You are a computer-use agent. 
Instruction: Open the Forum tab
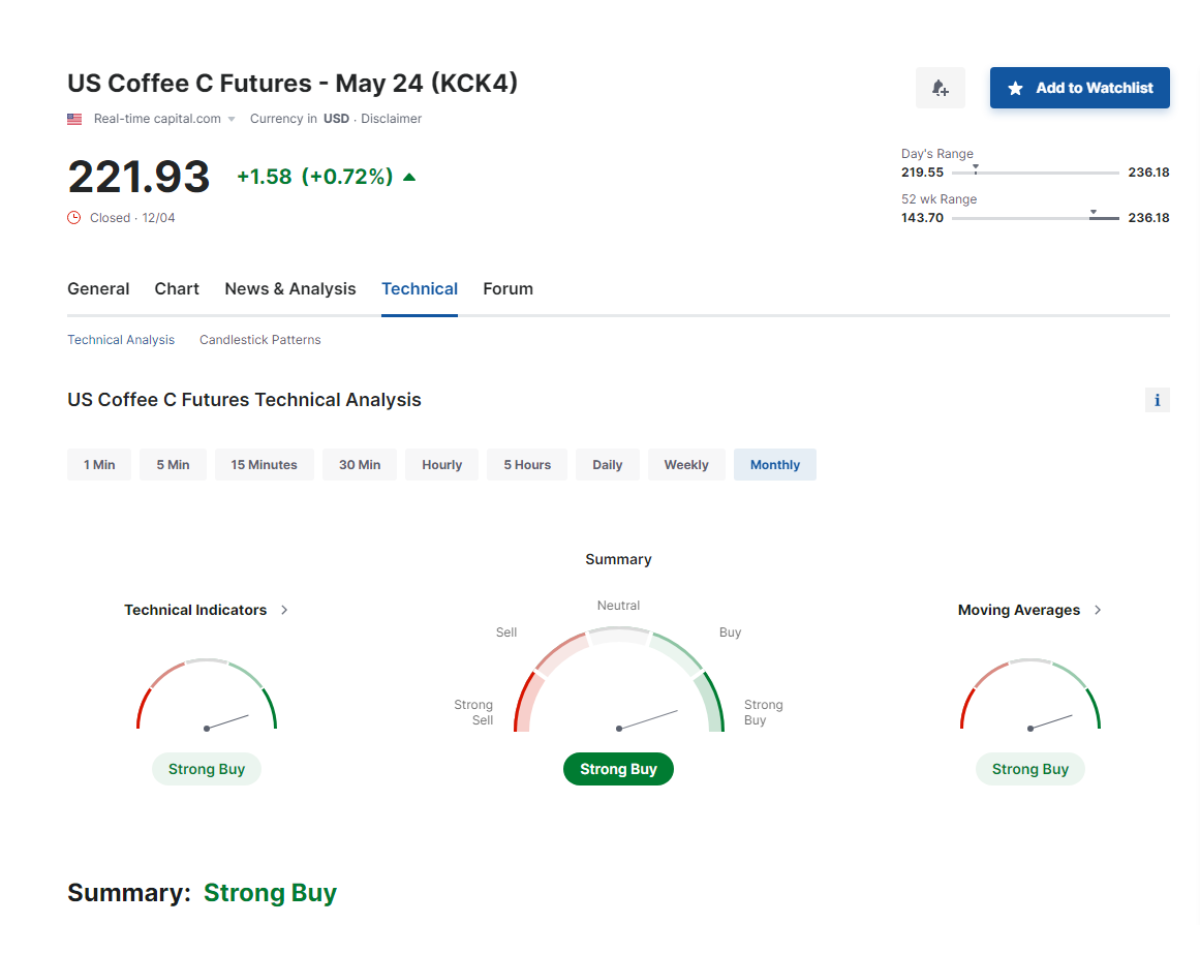point(508,289)
